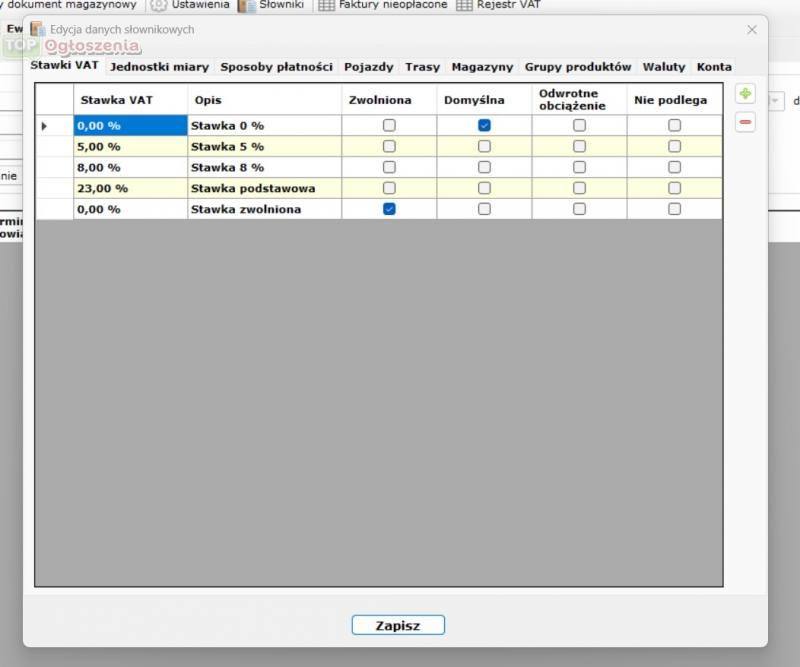Click the Zapisz button

click(x=398, y=626)
